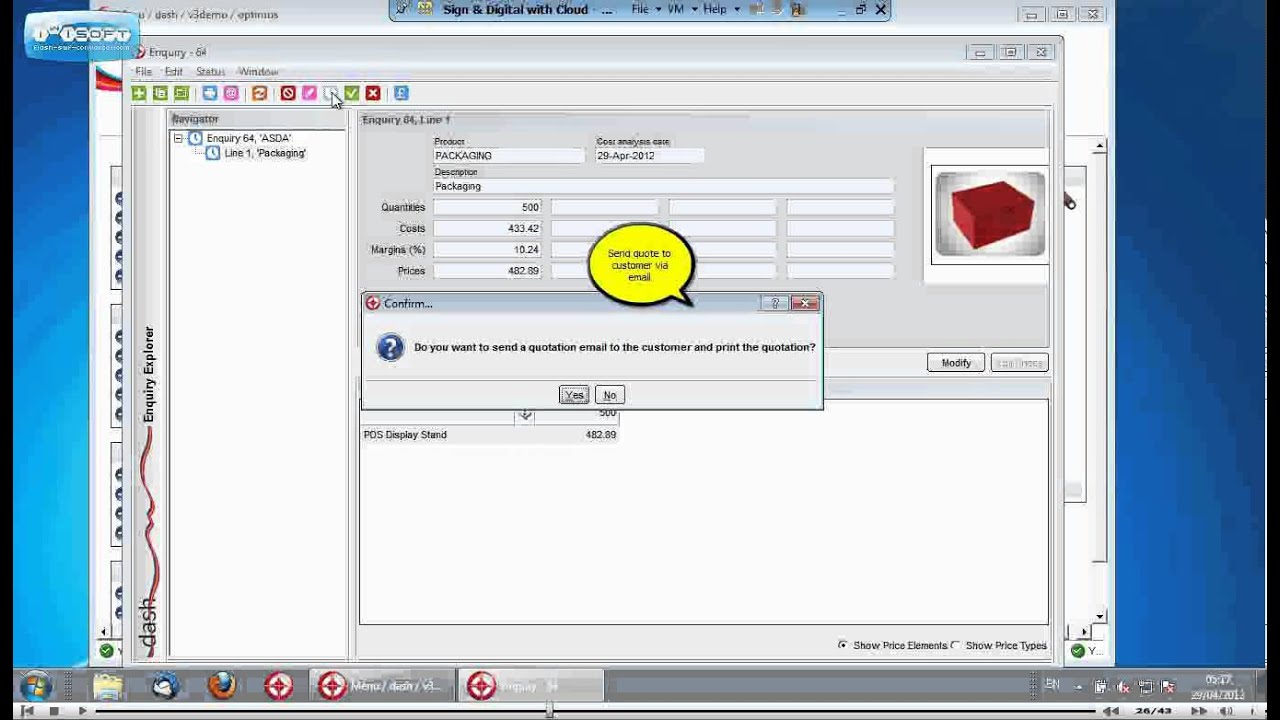Click the blue pound sign toolbar icon

coord(401,93)
